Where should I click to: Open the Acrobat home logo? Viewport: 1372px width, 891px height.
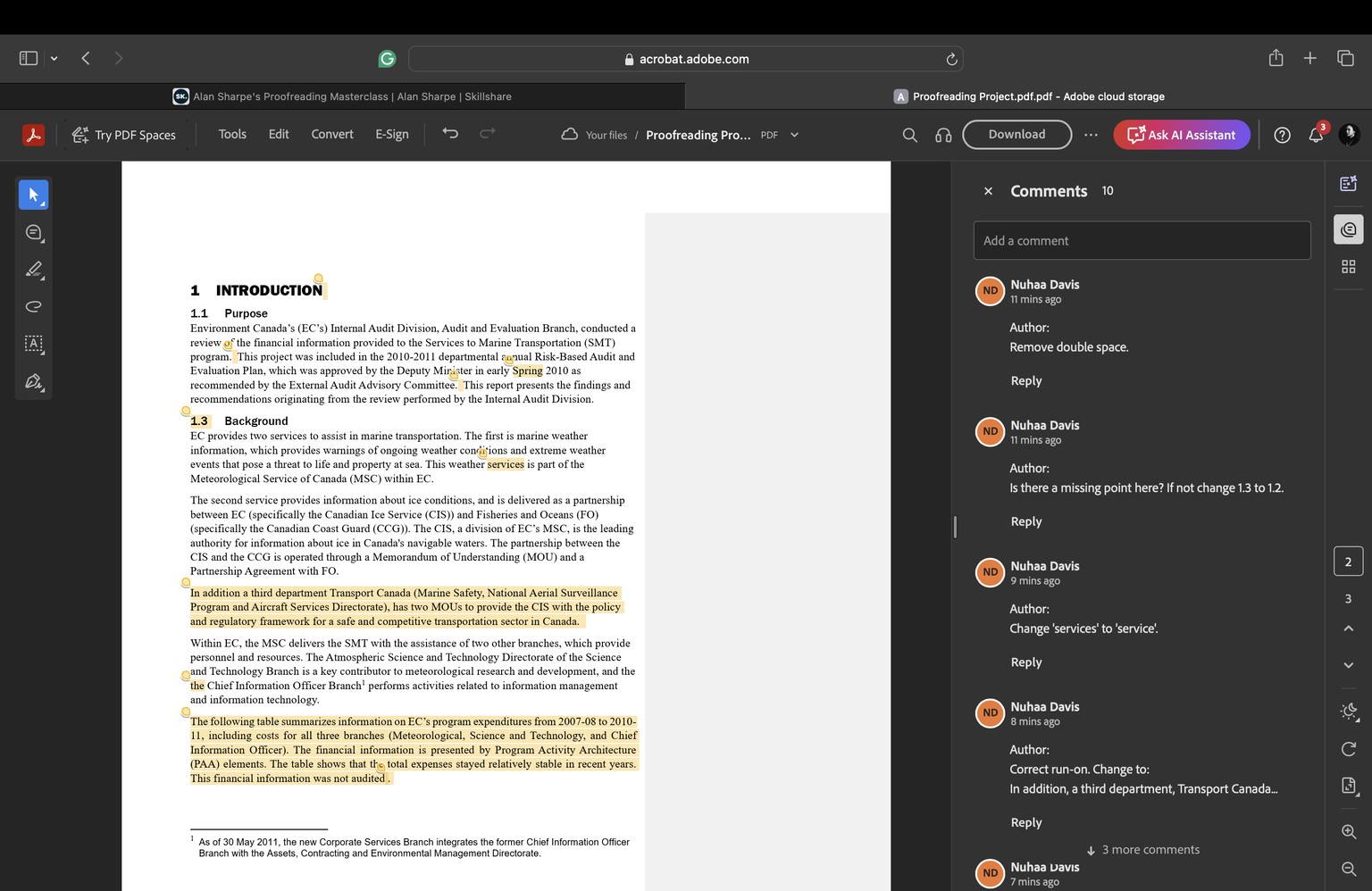pyautogui.click(x=33, y=135)
